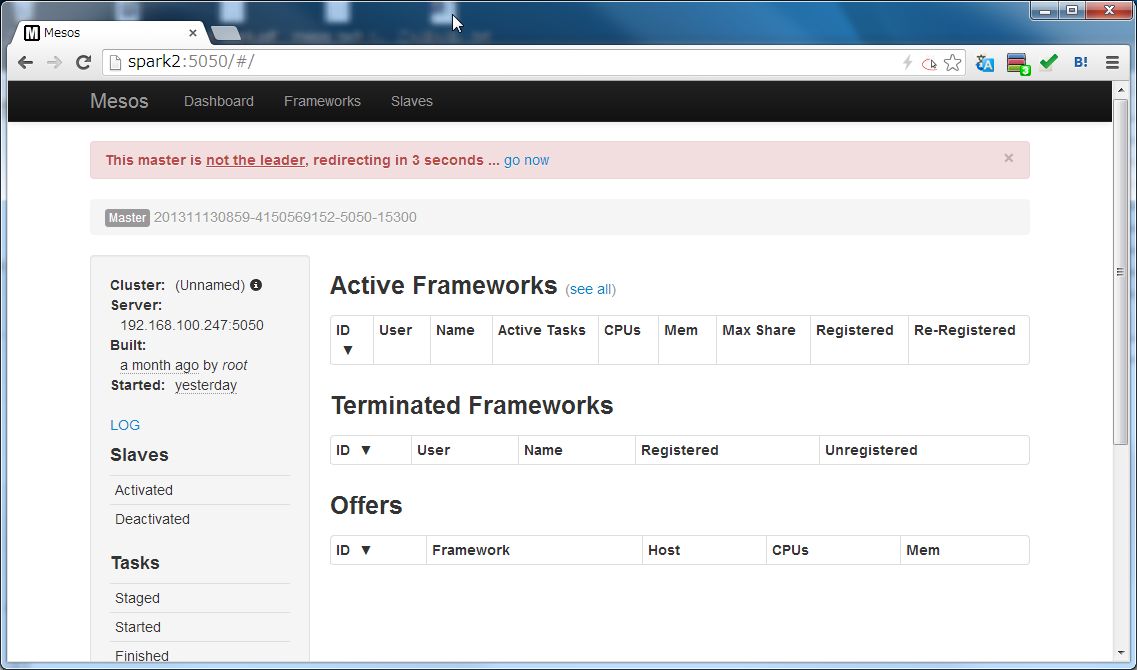Viewport: 1137px width, 670px height.
Task: Click Activated row under Slaves
Action: (x=199, y=490)
